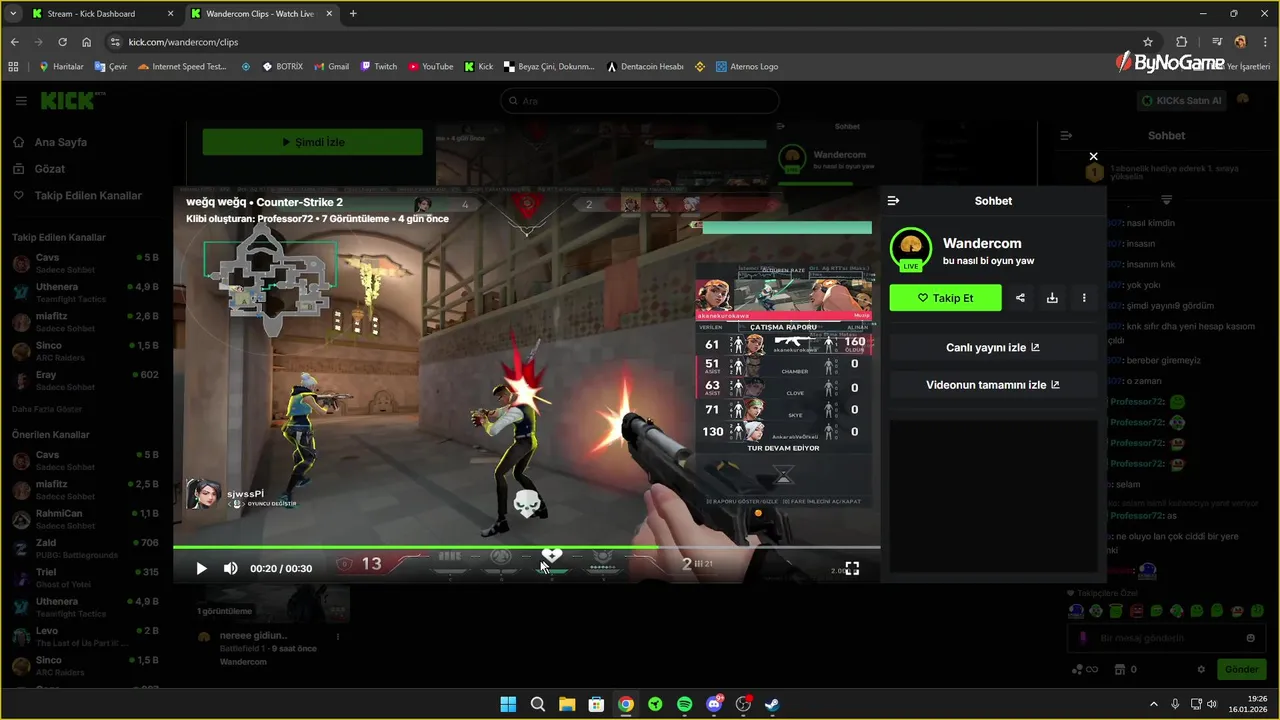Open the tab search dropdown
The image size is (1280, 720).
[x=12, y=14]
